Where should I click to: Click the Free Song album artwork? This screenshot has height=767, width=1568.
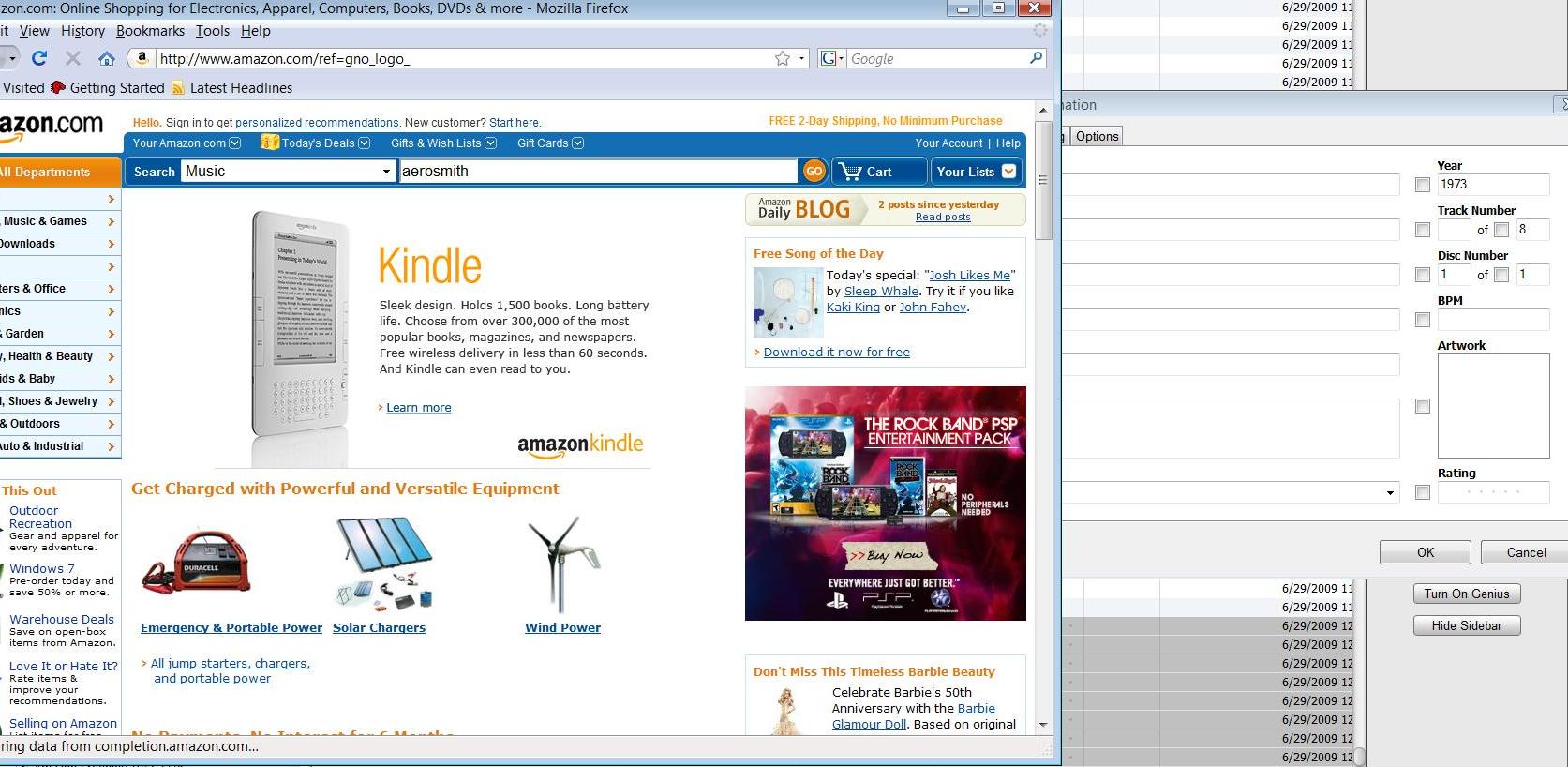coord(788,302)
